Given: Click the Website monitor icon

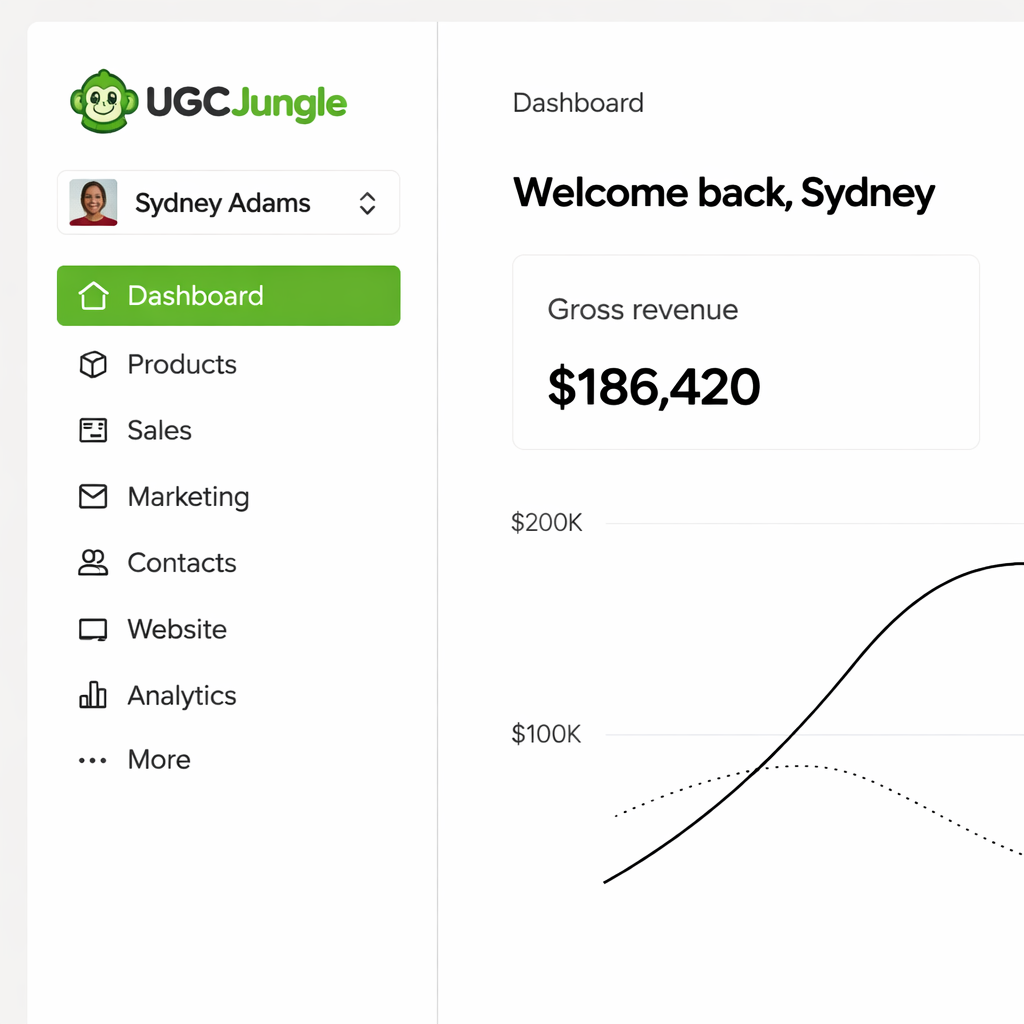Looking at the screenshot, I should 93,629.
